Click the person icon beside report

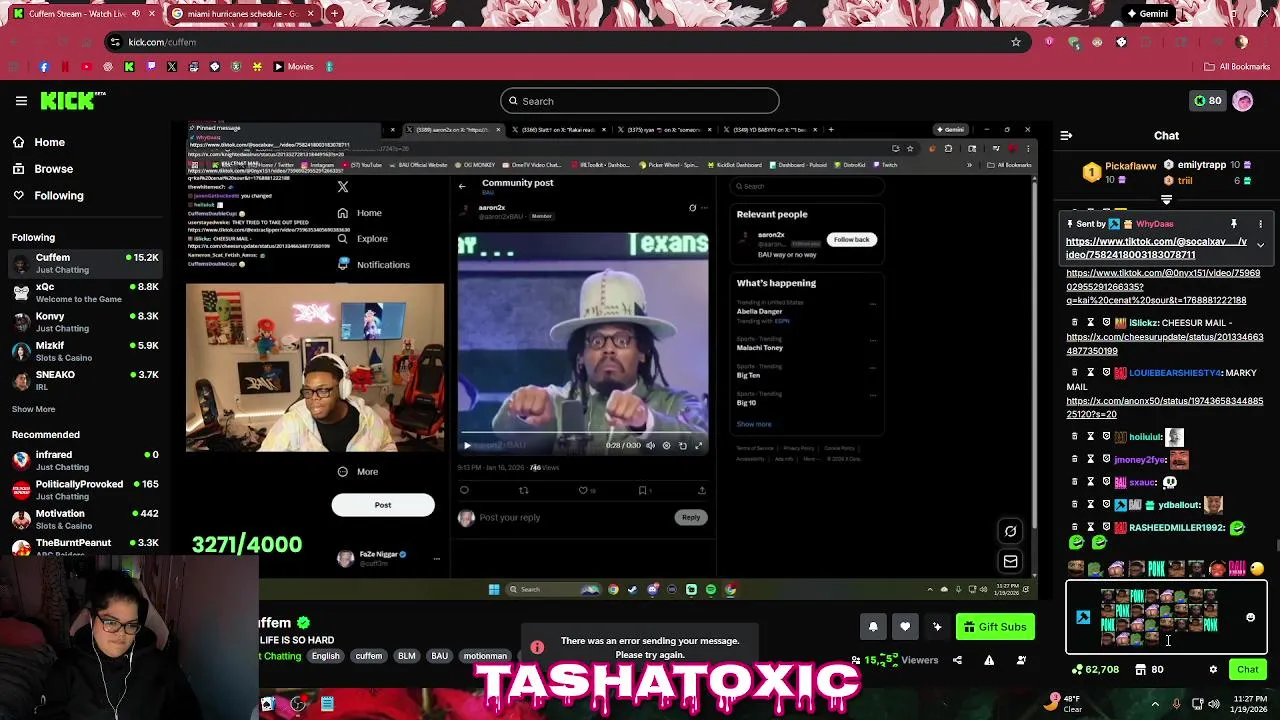point(1021,660)
